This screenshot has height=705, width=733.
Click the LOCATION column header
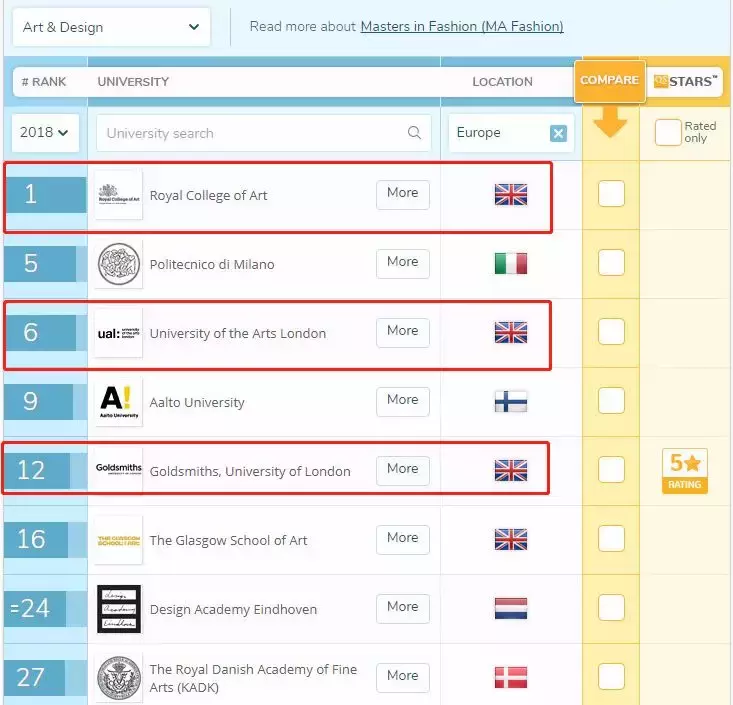[503, 82]
